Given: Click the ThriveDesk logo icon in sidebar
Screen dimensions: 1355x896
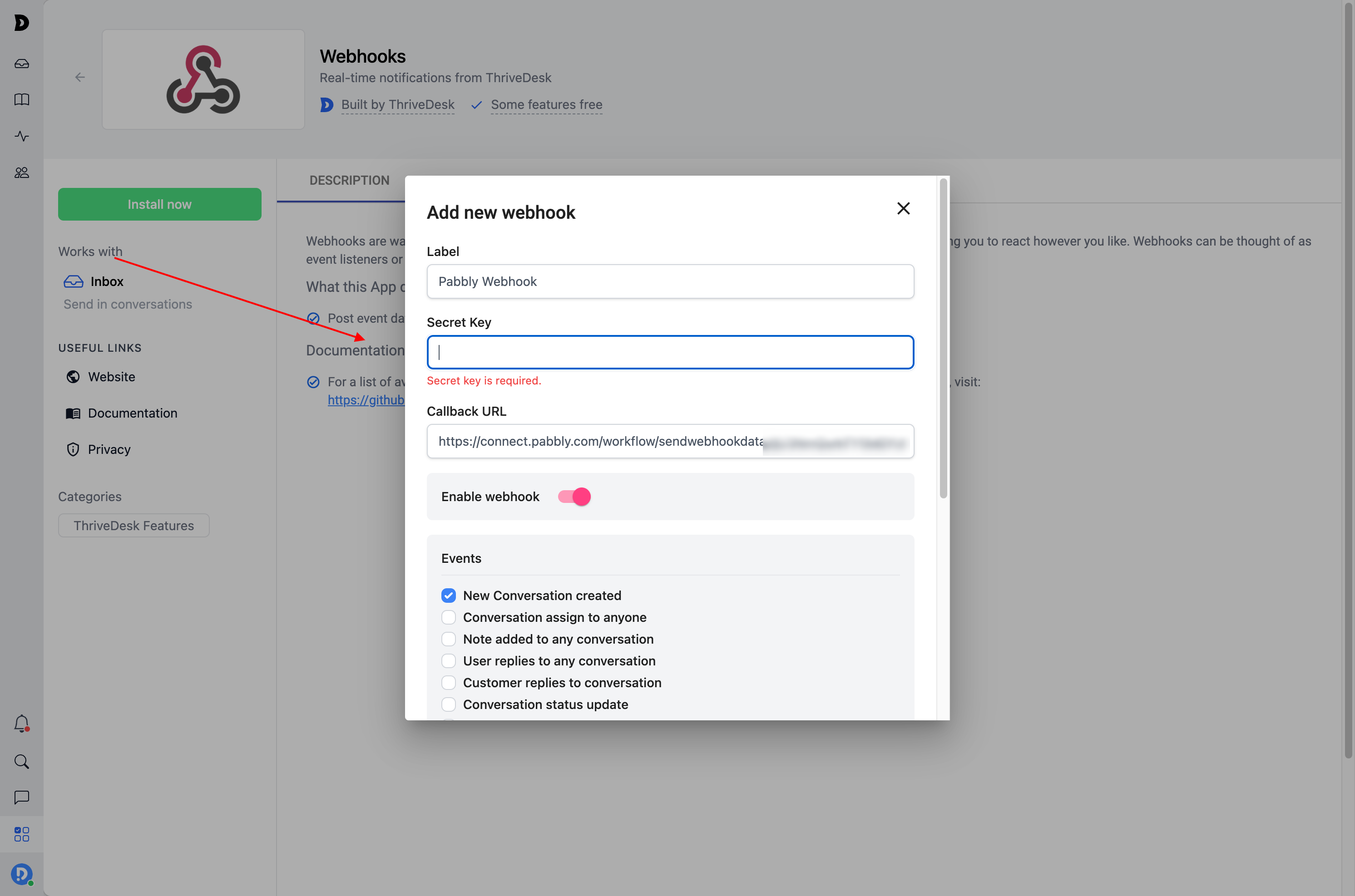Looking at the screenshot, I should [x=21, y=23].
